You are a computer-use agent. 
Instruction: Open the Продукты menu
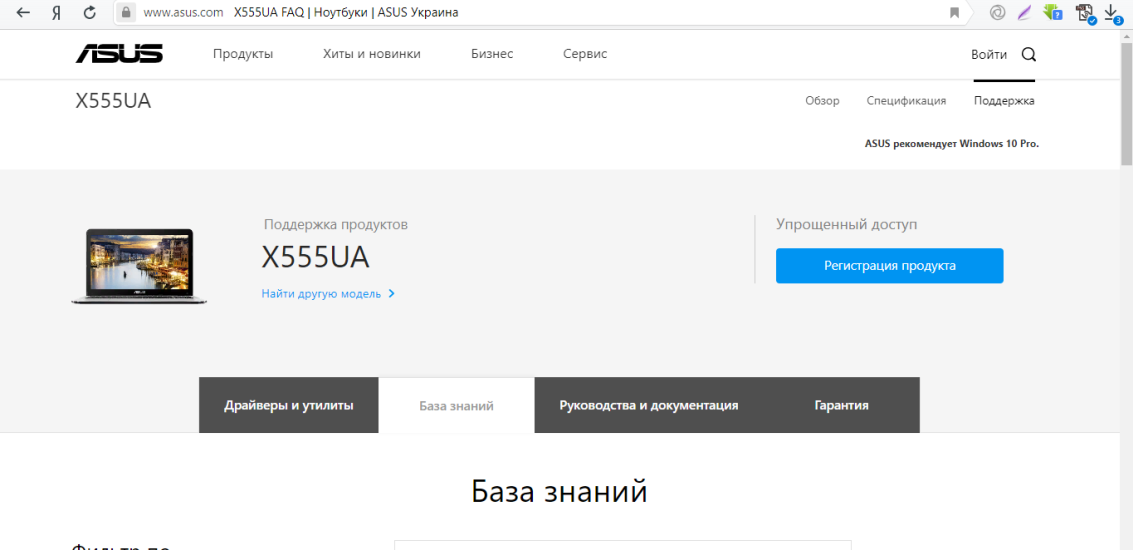[x=243, y=54]
